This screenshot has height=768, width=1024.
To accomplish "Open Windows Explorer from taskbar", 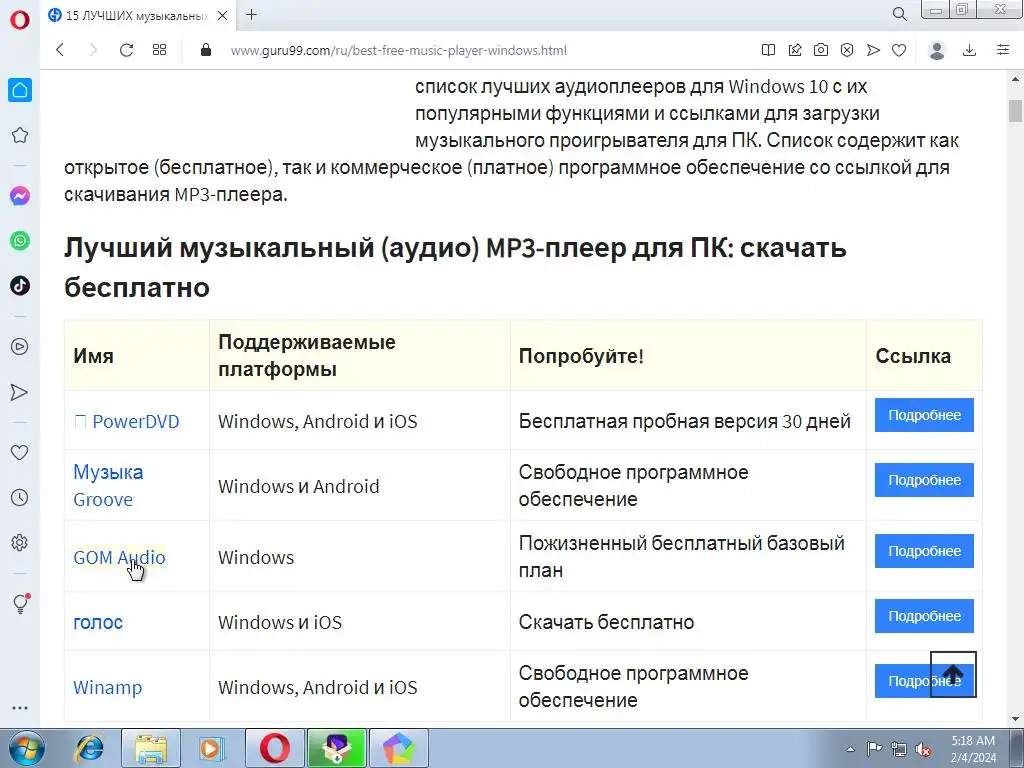I will pyautogui.click(x=151, y=748).
